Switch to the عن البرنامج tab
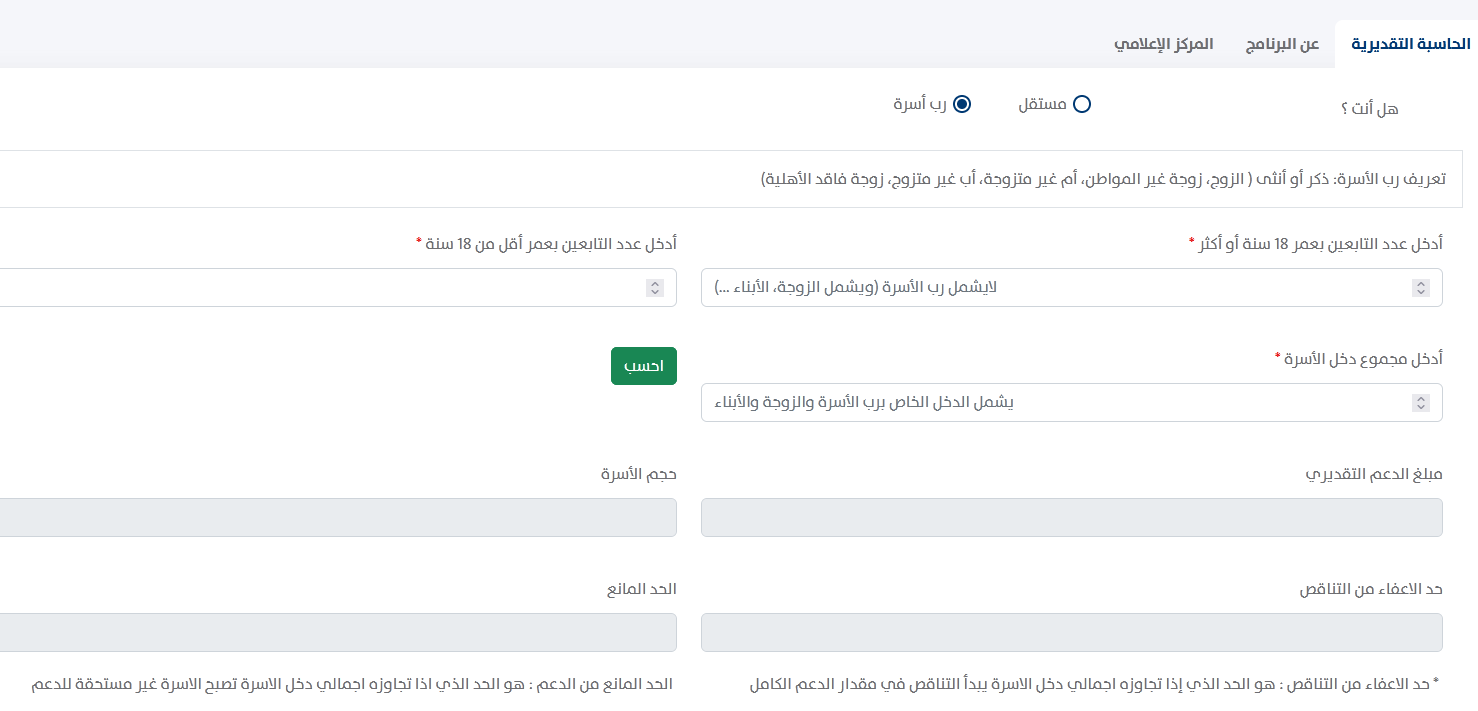Image resolution: width=1478 pixels, height=711 pixels. pyautogui.click(x=1282, y=44)
